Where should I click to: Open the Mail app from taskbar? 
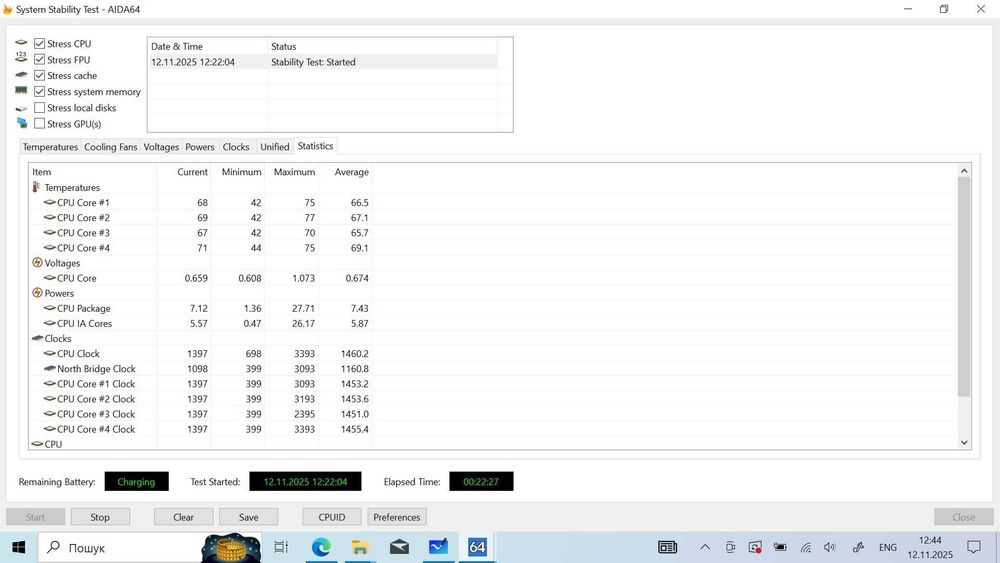399,547
